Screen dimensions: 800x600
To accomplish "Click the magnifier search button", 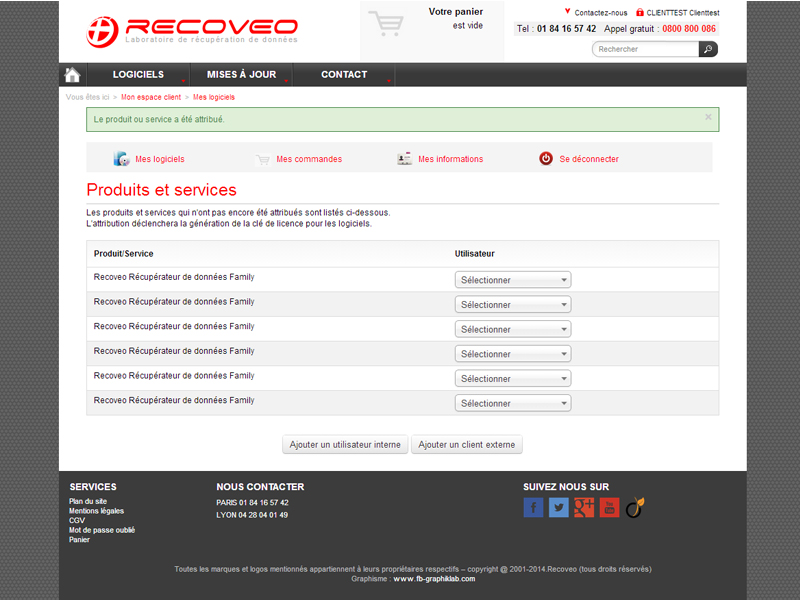I will (708, 49).
